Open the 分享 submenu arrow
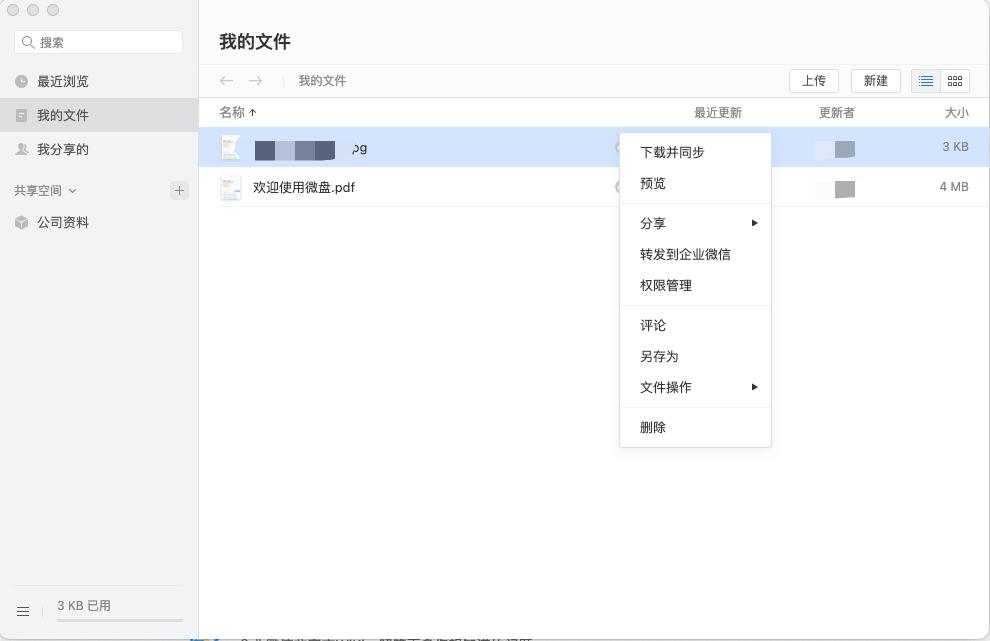This screenshot has width=990, height=641. point(754,223)
